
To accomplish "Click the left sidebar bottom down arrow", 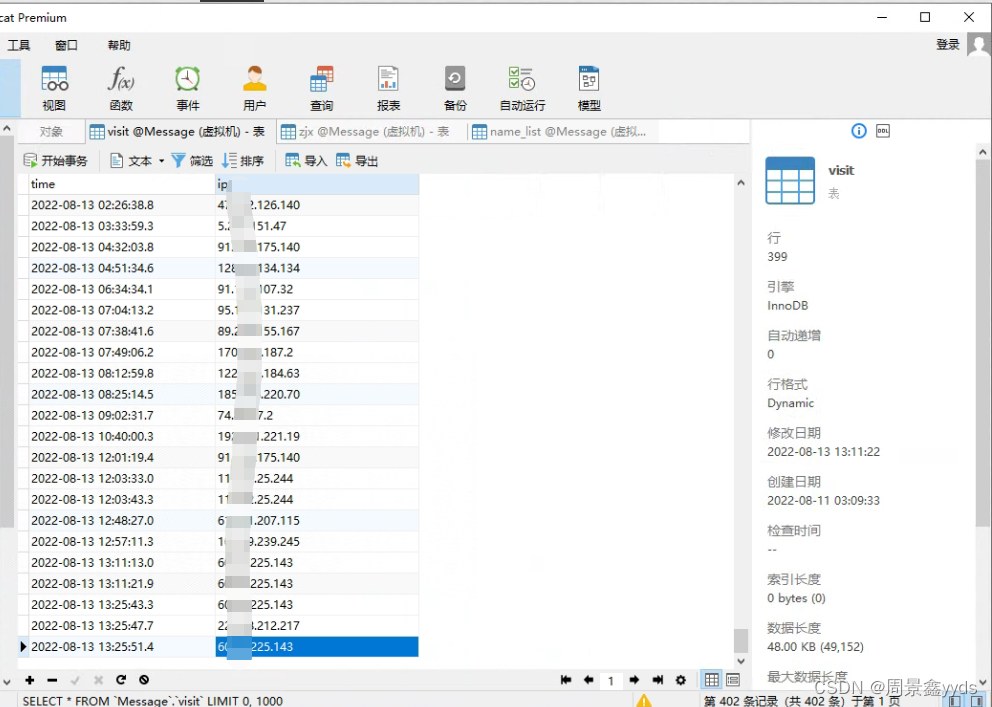I will [7, 682].
